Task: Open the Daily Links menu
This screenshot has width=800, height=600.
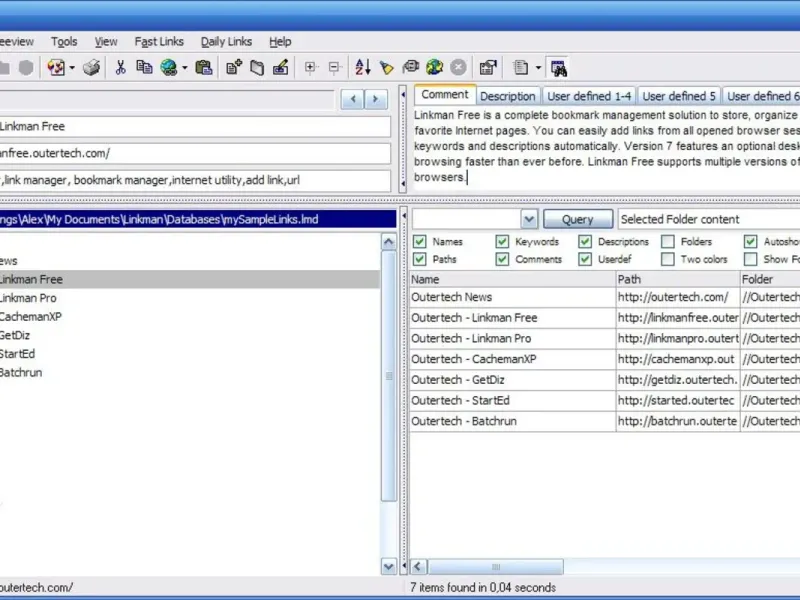Action: (x=226, y=42)
